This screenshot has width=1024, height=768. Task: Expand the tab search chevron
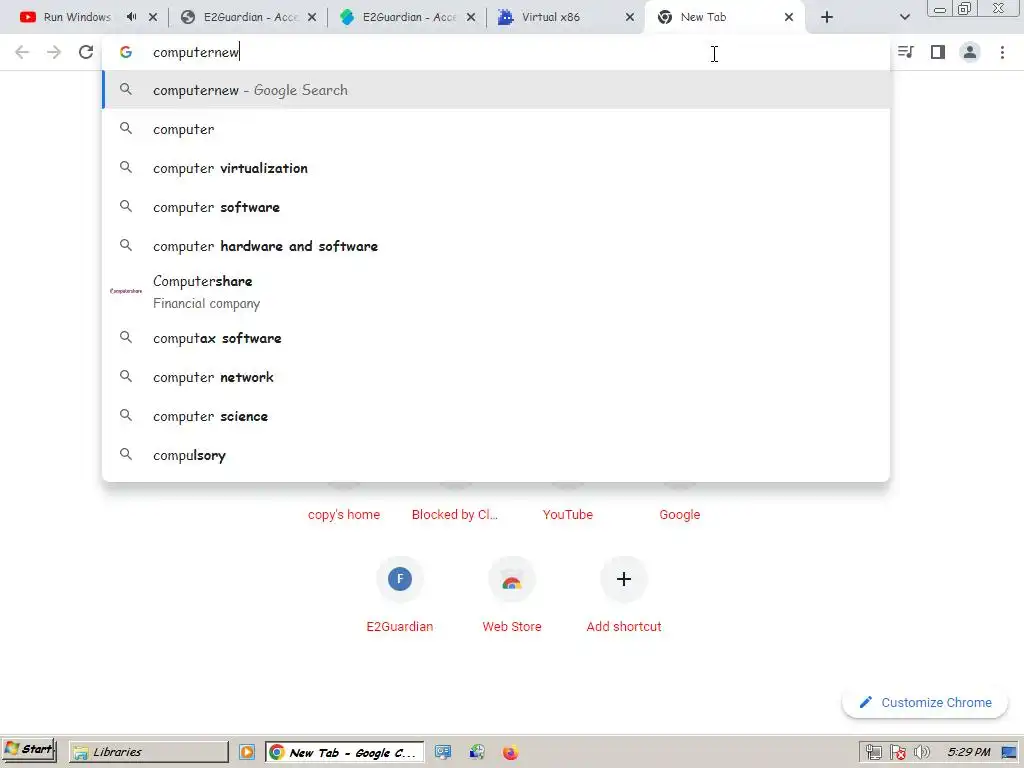(904, 17)
